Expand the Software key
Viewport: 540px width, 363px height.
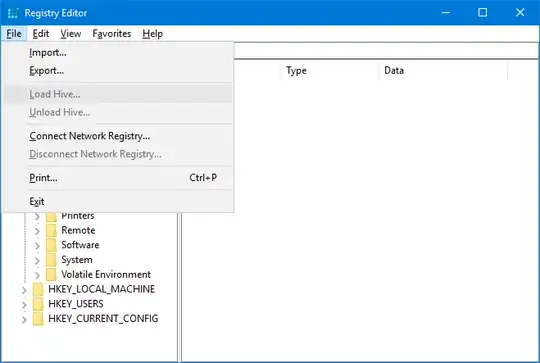[x=37, y=246]
